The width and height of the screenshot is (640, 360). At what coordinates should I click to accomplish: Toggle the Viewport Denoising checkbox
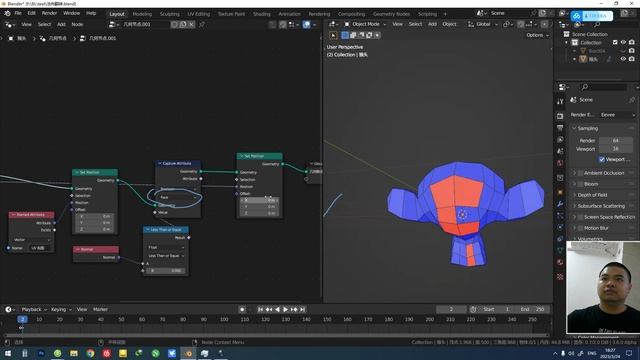[x=602, y=160]
